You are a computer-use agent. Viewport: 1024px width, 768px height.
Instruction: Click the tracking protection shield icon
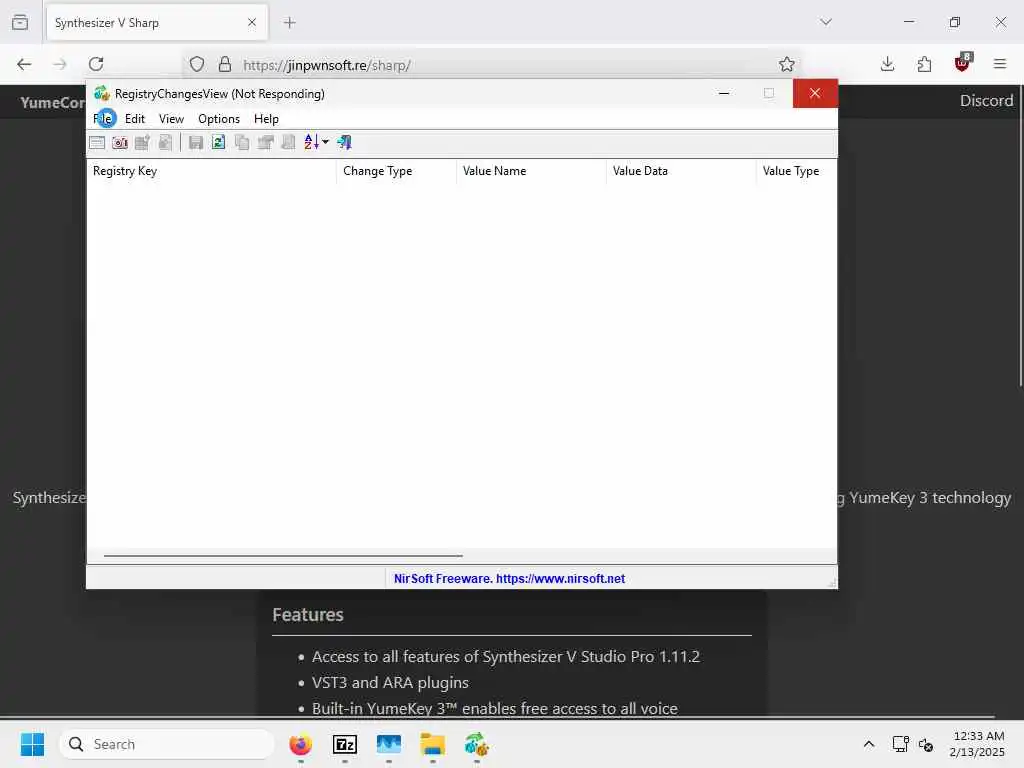click(197, 64)
